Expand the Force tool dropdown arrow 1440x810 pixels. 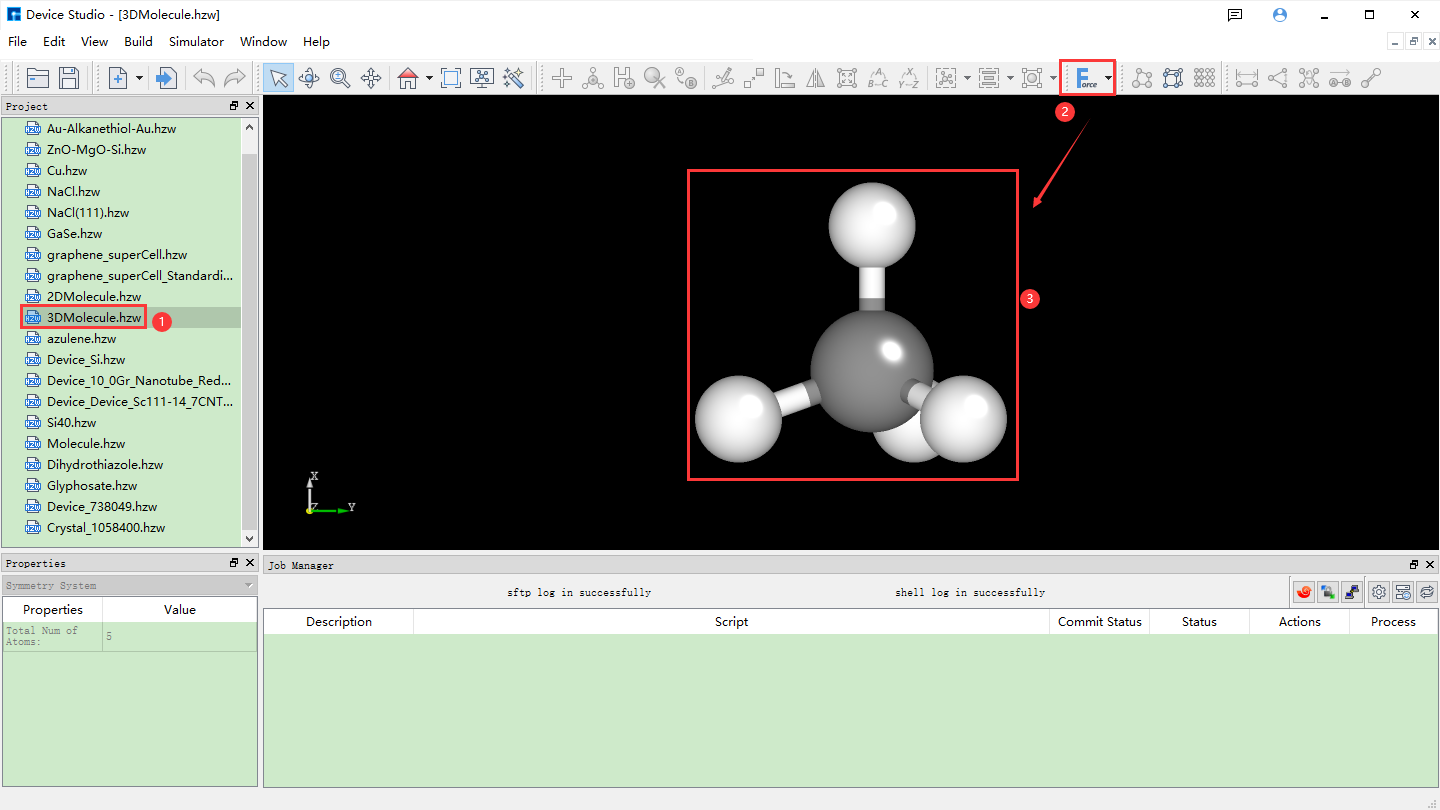[1108, 77]
